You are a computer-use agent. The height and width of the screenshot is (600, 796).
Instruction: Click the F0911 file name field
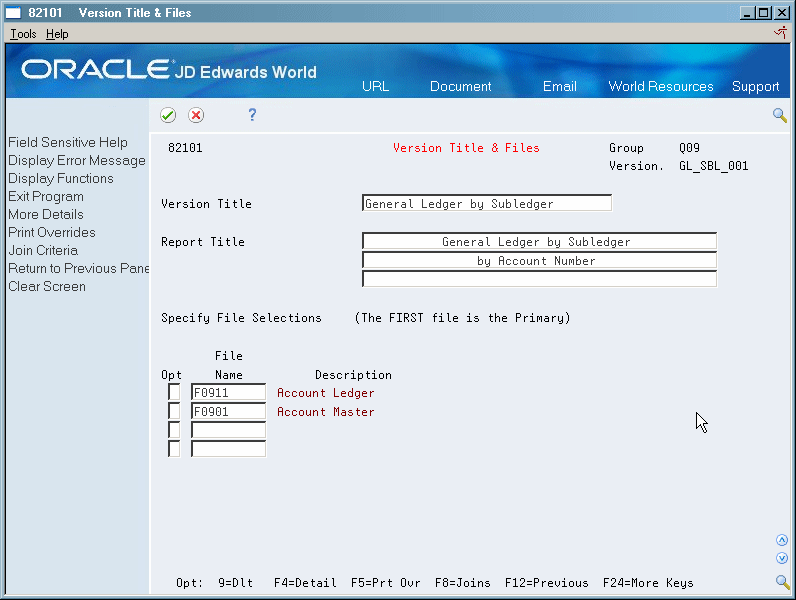228,392
